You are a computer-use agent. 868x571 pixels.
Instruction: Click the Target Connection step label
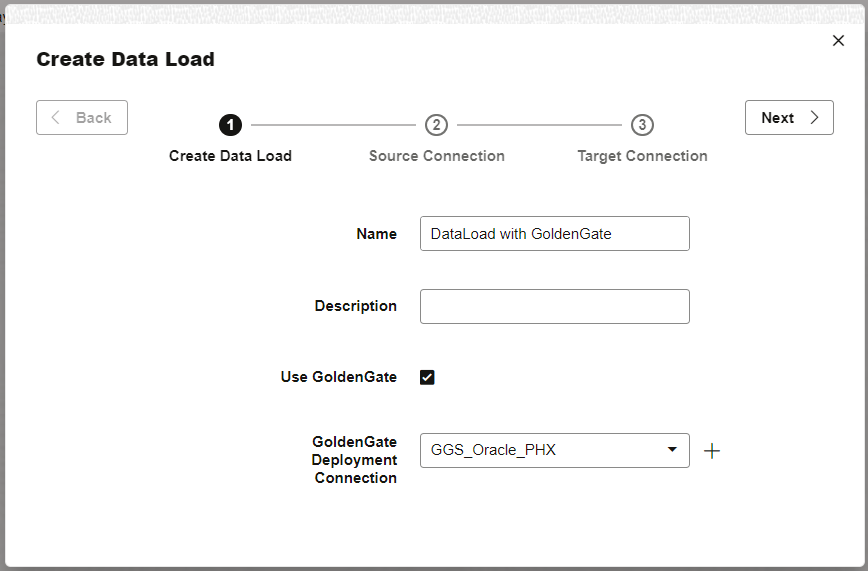[642, 156]
